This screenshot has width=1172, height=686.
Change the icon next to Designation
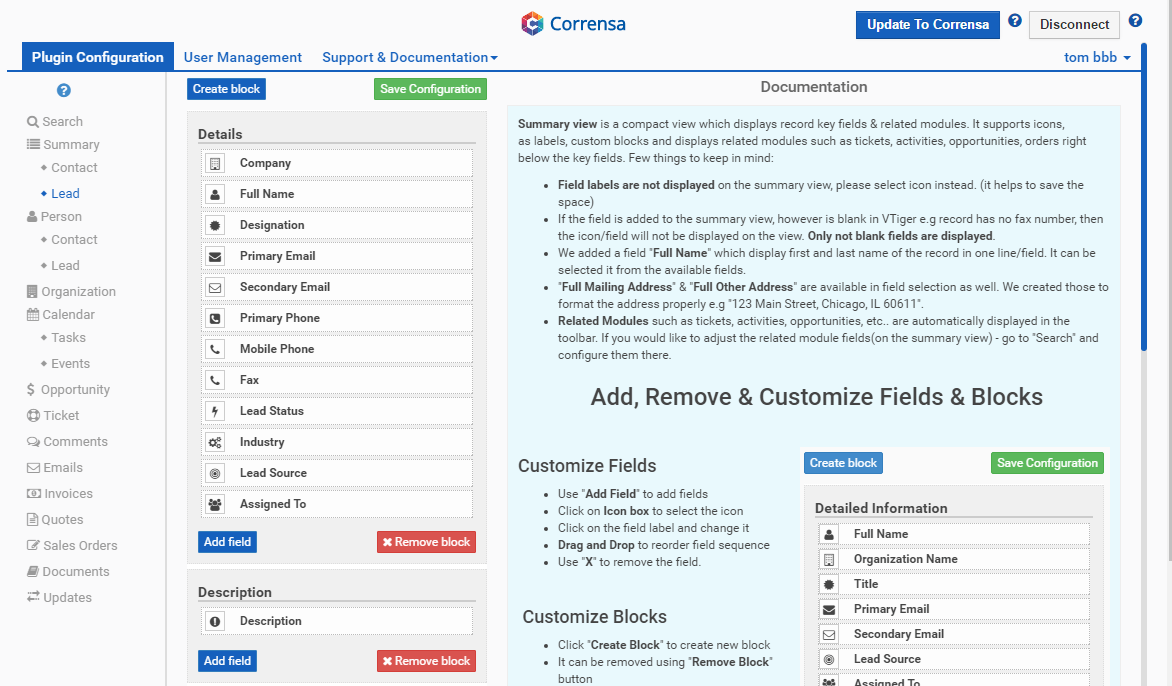(x=215, y=225)
